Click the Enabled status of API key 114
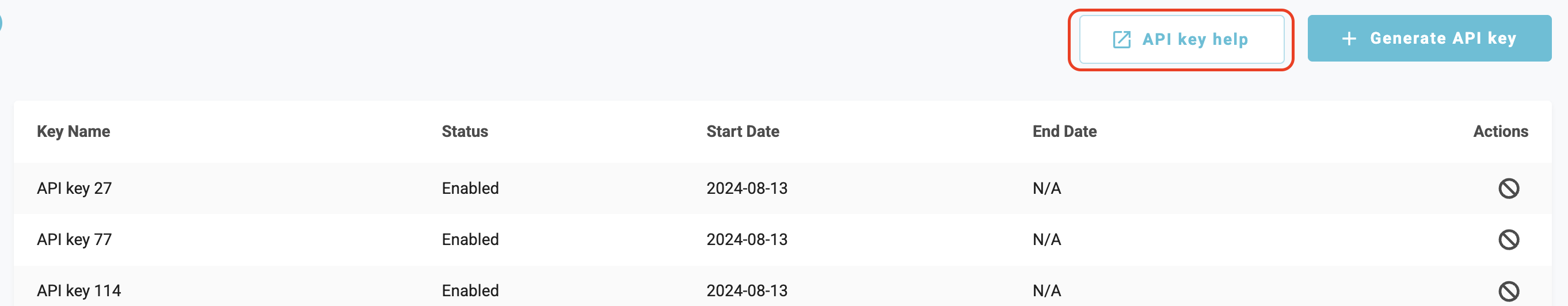Screen dimensions: 1568x306 pyautogui.click(x=470, y=291)
